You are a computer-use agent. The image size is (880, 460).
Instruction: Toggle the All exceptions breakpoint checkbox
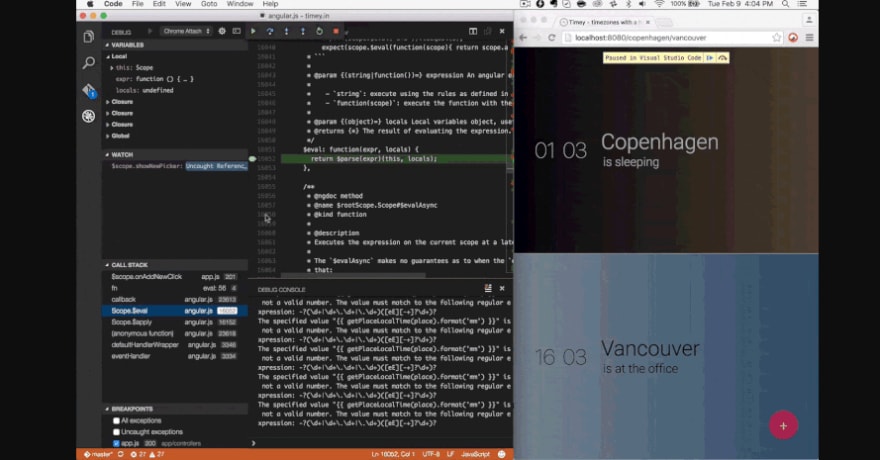(x=116, y=421)
